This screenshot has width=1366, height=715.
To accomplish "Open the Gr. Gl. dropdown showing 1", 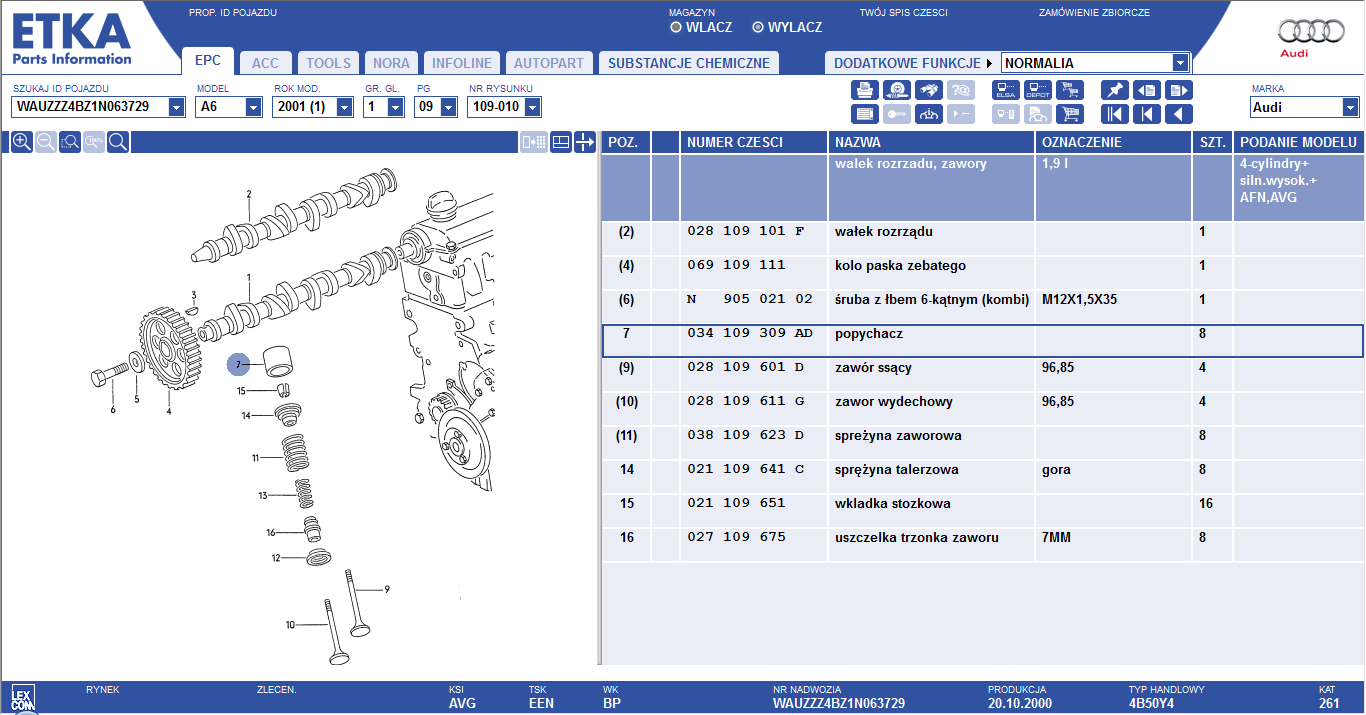I will (395, 107).
